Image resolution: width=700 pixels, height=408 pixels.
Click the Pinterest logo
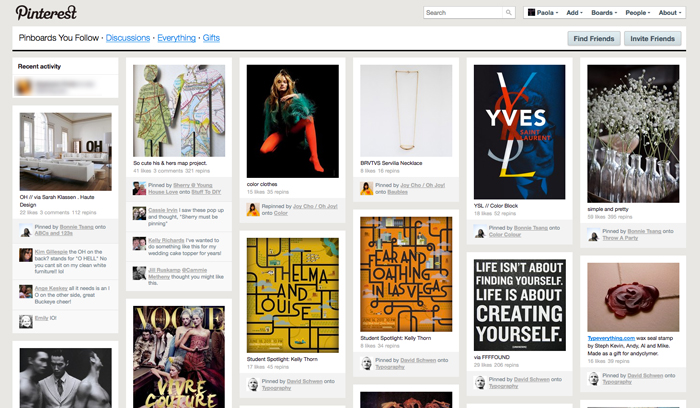tap(46, 12)
